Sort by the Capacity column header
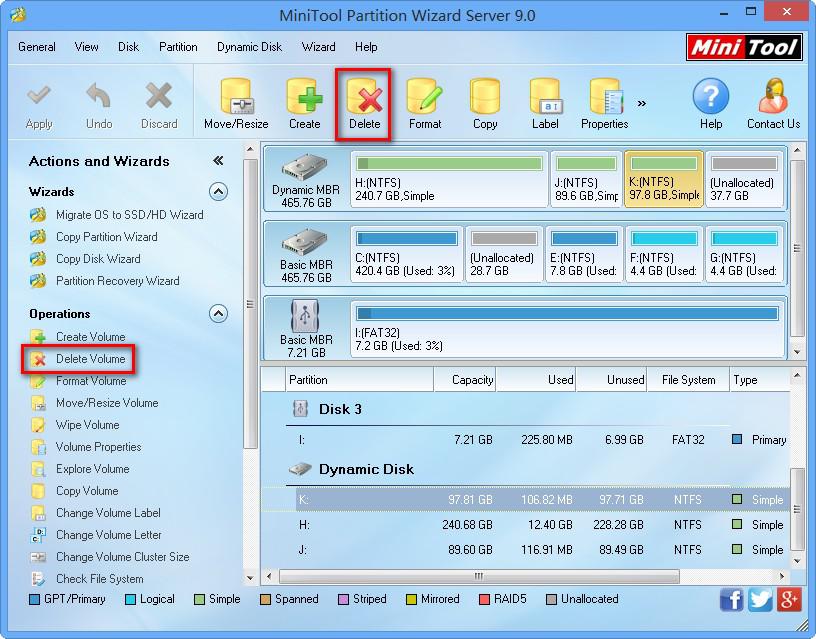Screen dimensions: 816x639 pos(464,380)
